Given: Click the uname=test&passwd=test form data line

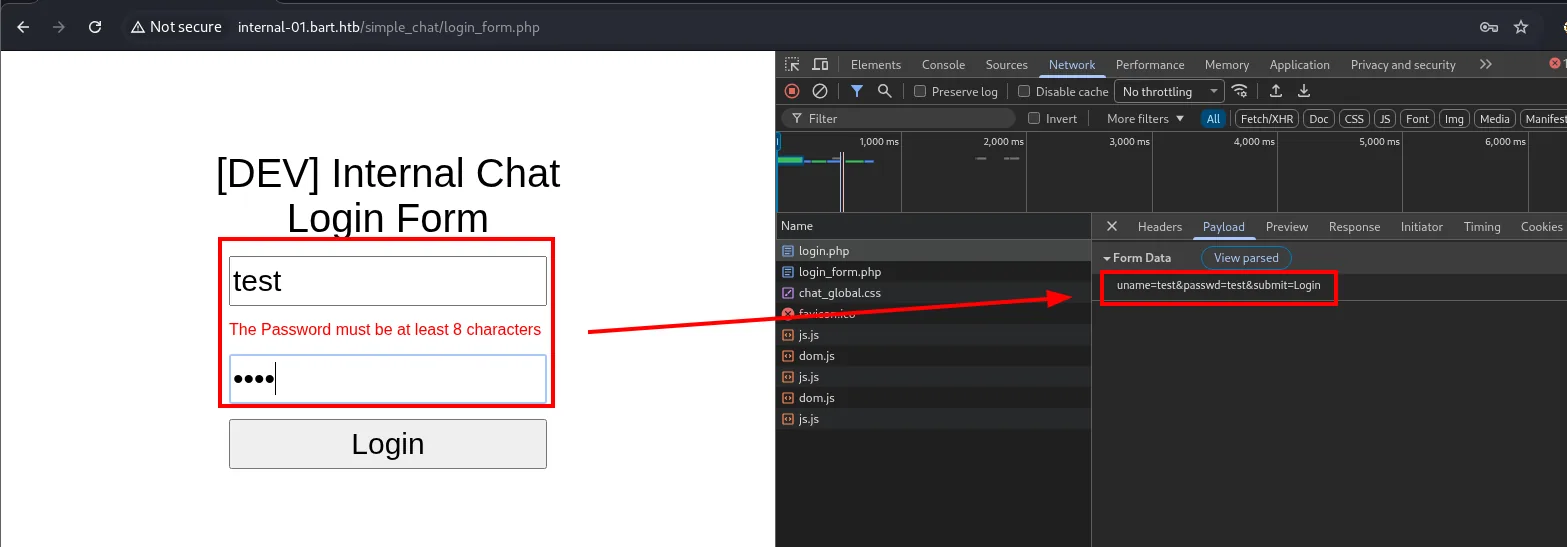Looking at the screenshot, I should [1218, 285].
